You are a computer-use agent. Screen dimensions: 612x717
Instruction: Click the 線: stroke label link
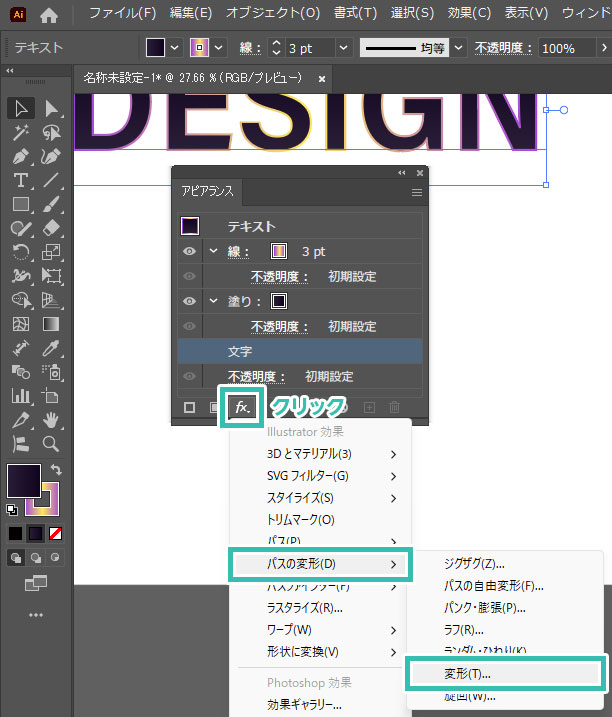[252, 48]
